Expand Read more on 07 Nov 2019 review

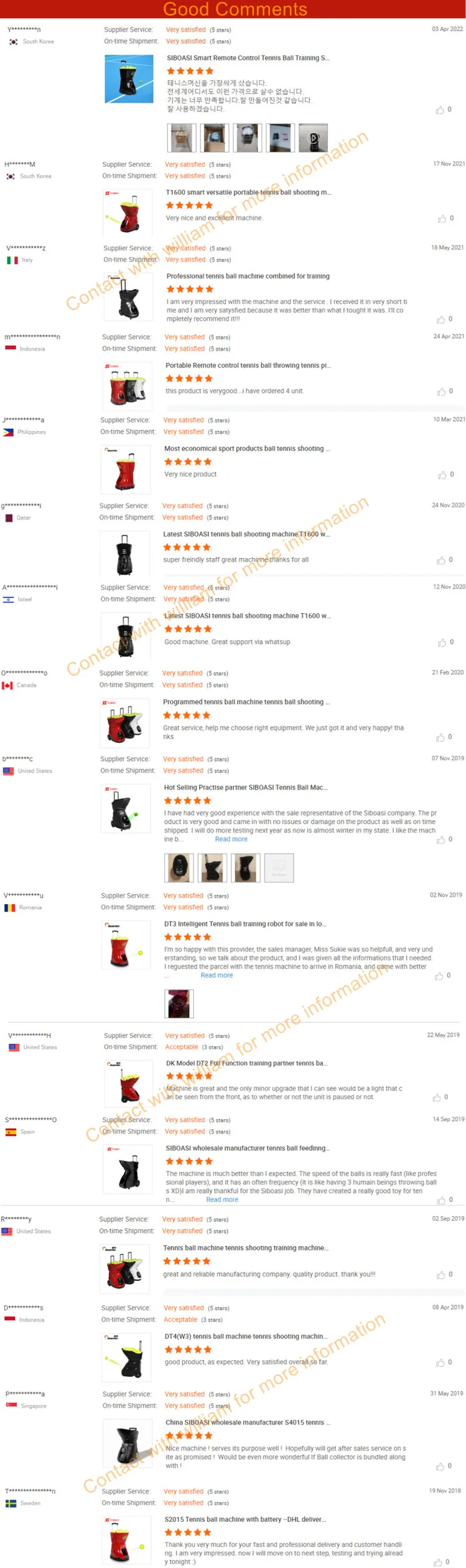pos(231,839)
